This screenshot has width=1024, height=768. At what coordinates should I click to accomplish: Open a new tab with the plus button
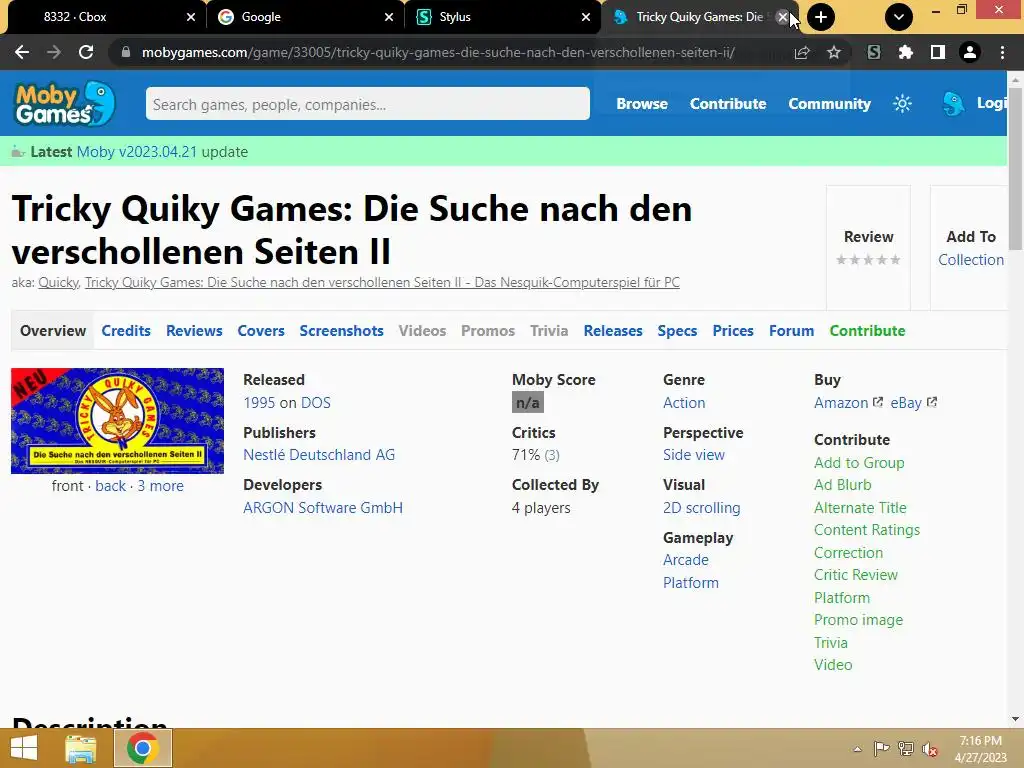tap(821, 17)
